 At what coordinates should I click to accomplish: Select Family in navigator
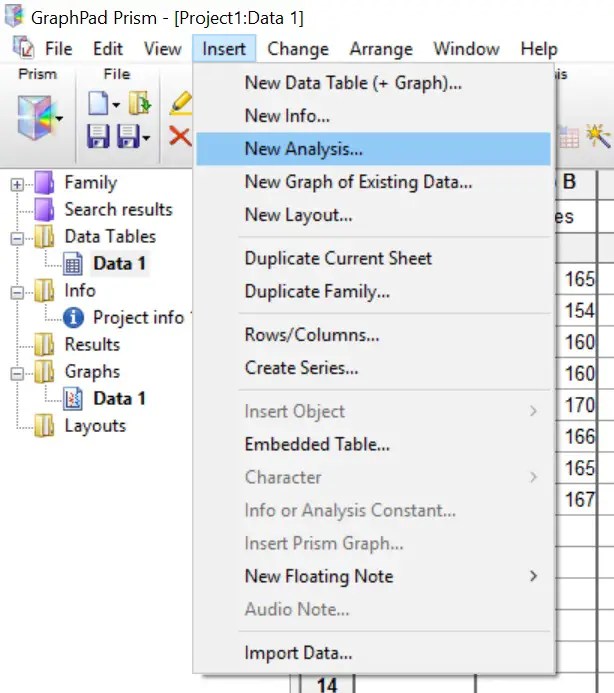[x=91, y=183]
